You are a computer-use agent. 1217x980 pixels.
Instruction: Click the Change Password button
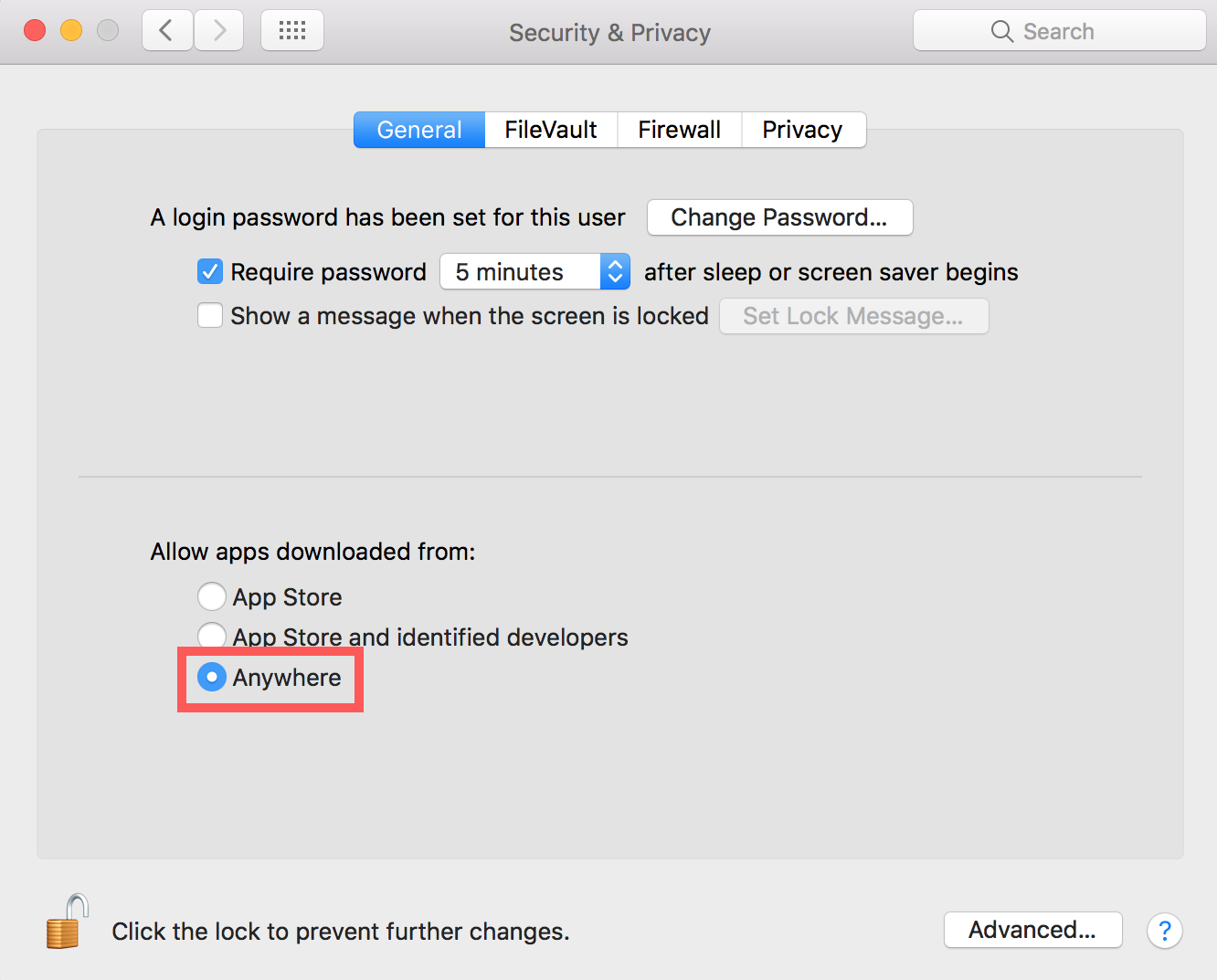(x=779, y=217)
